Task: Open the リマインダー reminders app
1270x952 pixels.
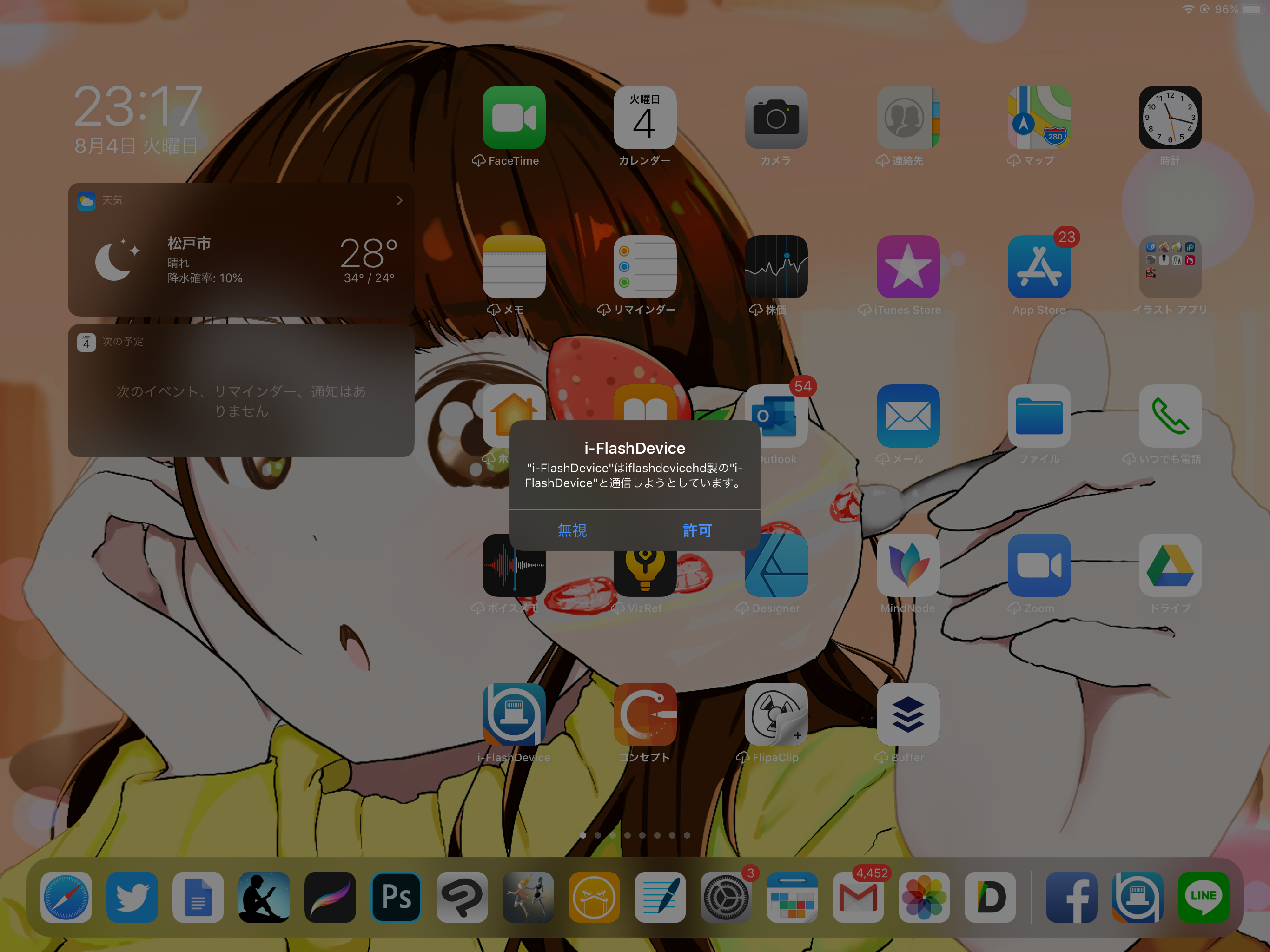Action: tap(645, 267)
